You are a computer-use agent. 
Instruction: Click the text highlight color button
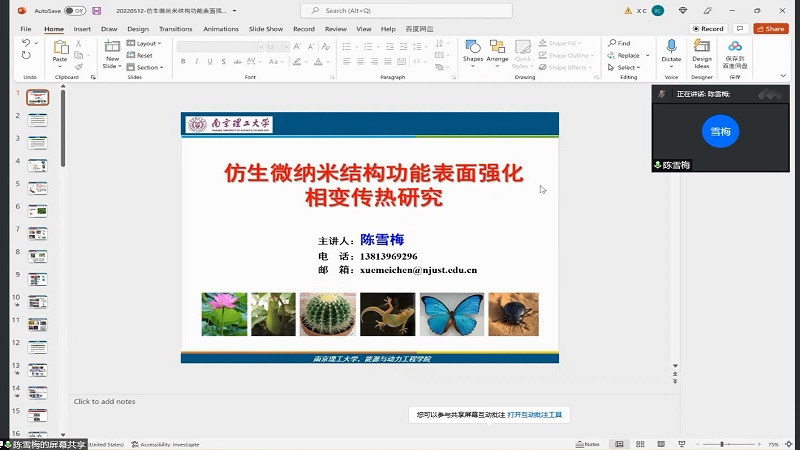tap(296, 61)
